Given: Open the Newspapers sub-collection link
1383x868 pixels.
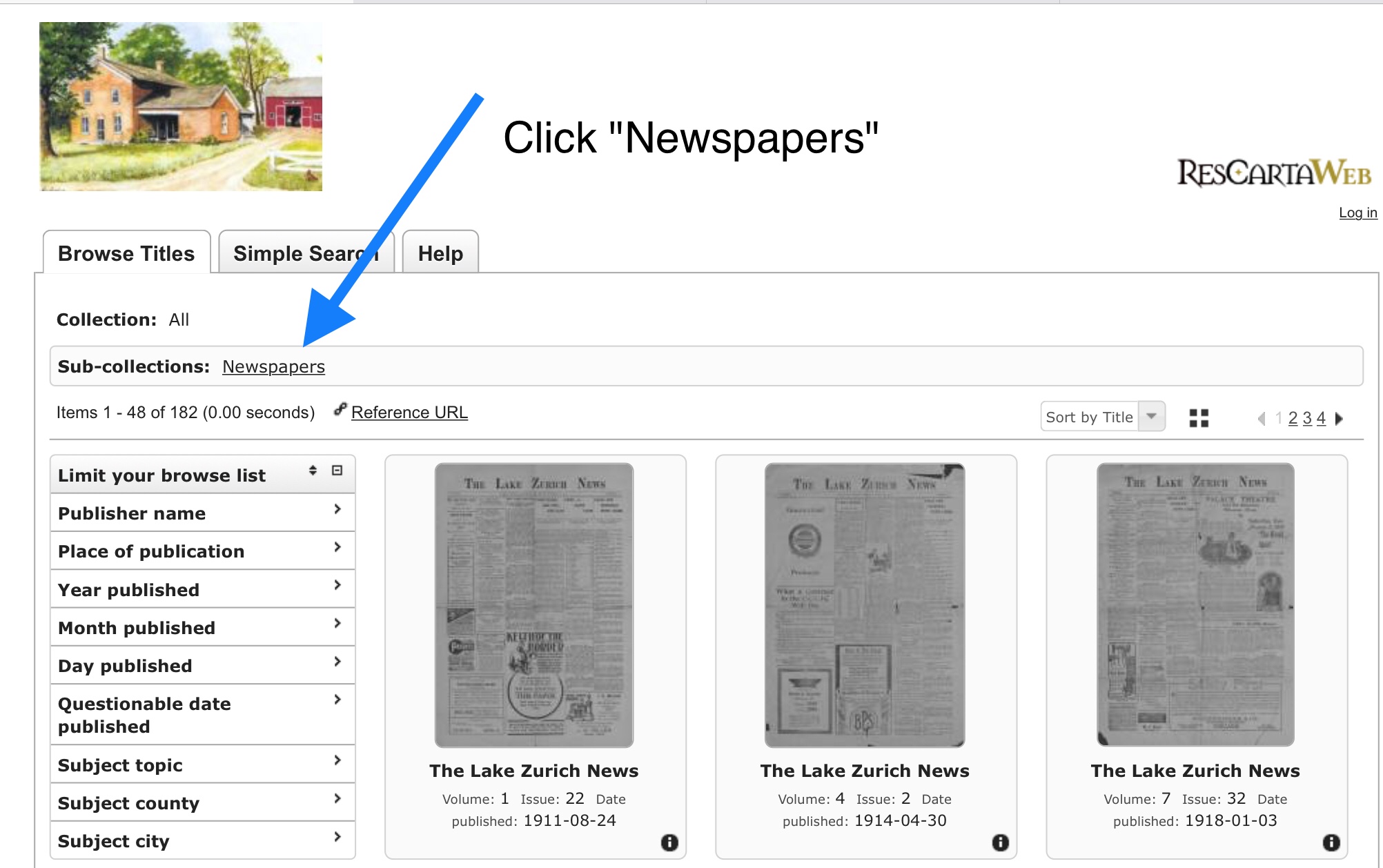Looking at the screenshot, I should (273, 366).
